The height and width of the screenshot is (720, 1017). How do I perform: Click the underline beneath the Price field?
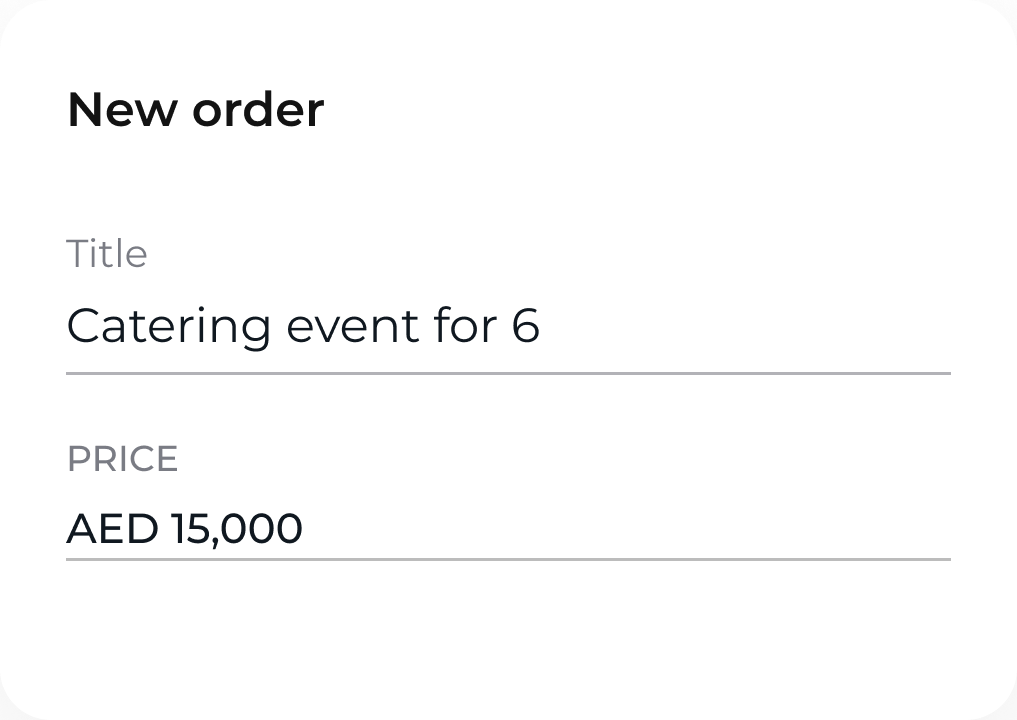[x=508, y=559]
